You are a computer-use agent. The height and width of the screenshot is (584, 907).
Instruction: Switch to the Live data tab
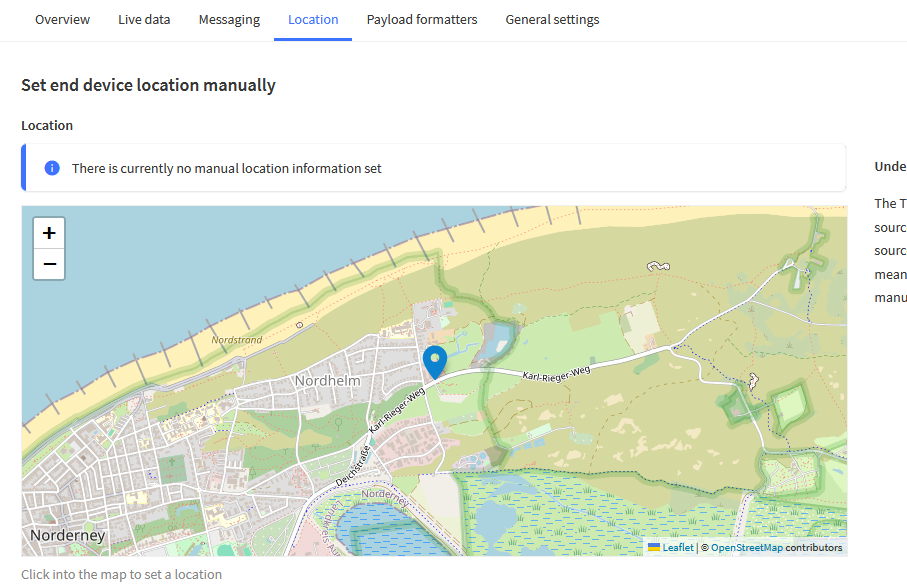pyautogui.click(x=144, y=20)
